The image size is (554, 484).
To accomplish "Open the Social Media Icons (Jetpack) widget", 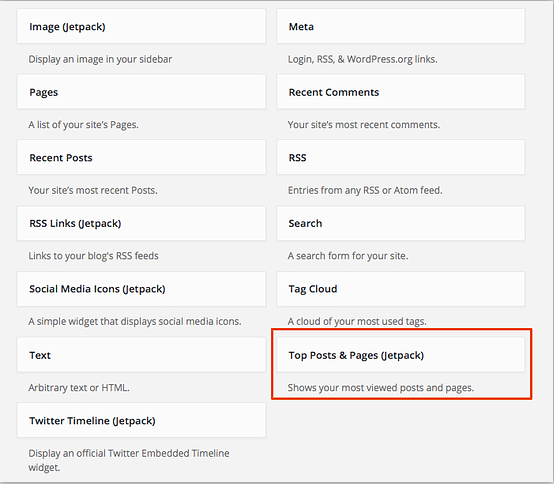I will click(x=141, y=289).
